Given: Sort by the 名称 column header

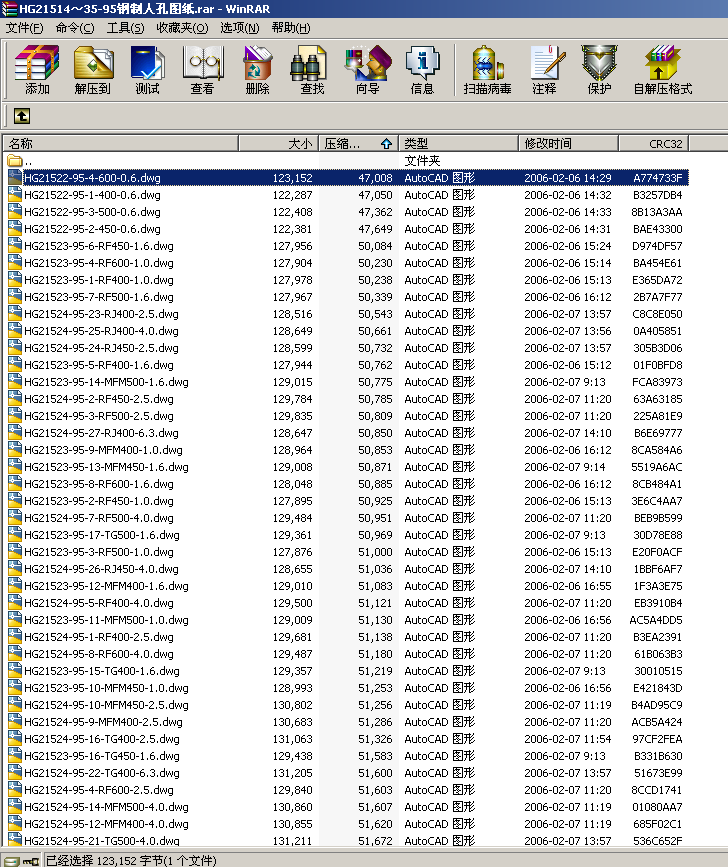Looking at the screenshot, I should point(121,143).
